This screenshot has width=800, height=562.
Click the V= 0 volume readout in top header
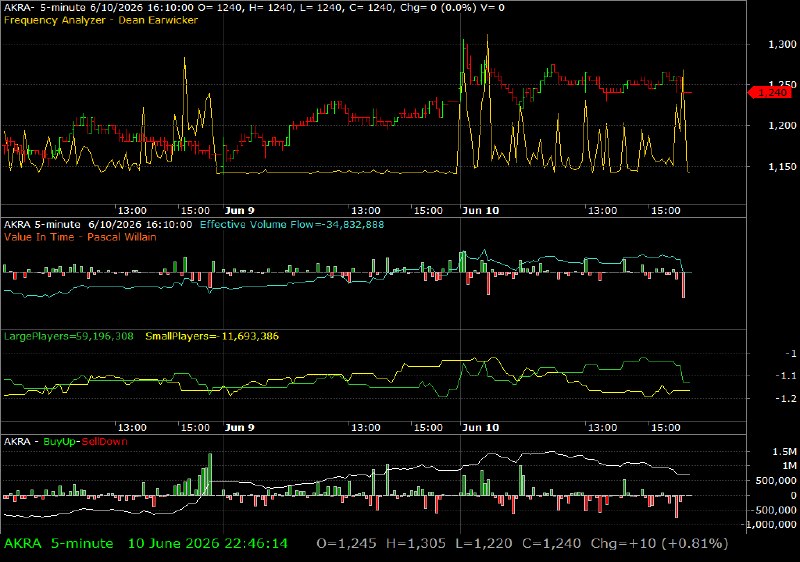491,8
